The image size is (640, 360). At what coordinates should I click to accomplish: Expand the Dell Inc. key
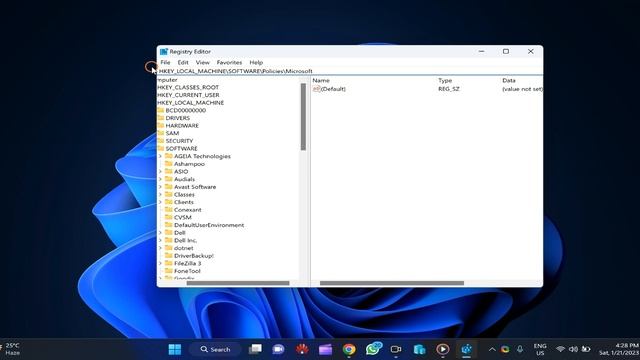pos(160,240)
